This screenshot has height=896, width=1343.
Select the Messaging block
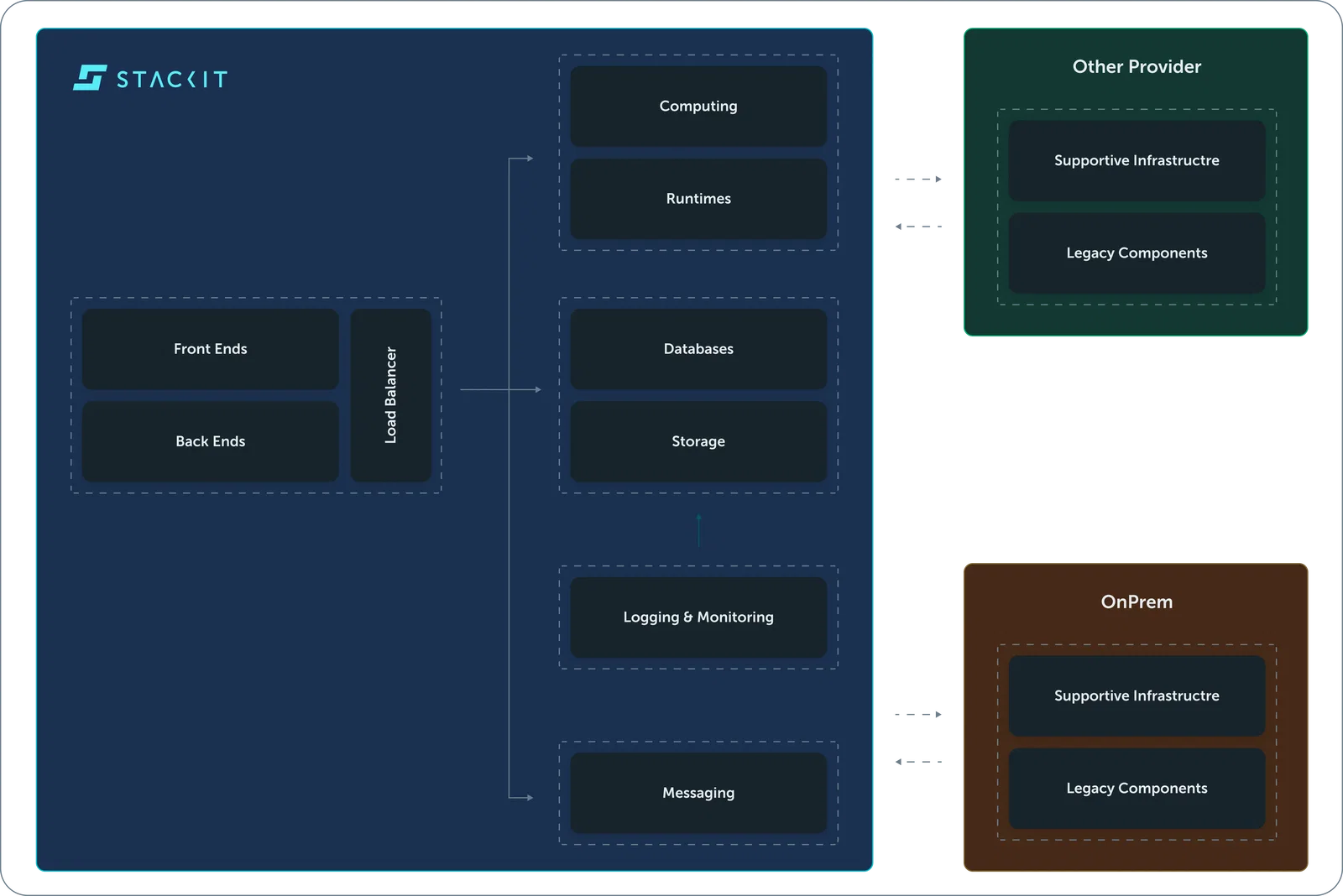tap(698, 793)
